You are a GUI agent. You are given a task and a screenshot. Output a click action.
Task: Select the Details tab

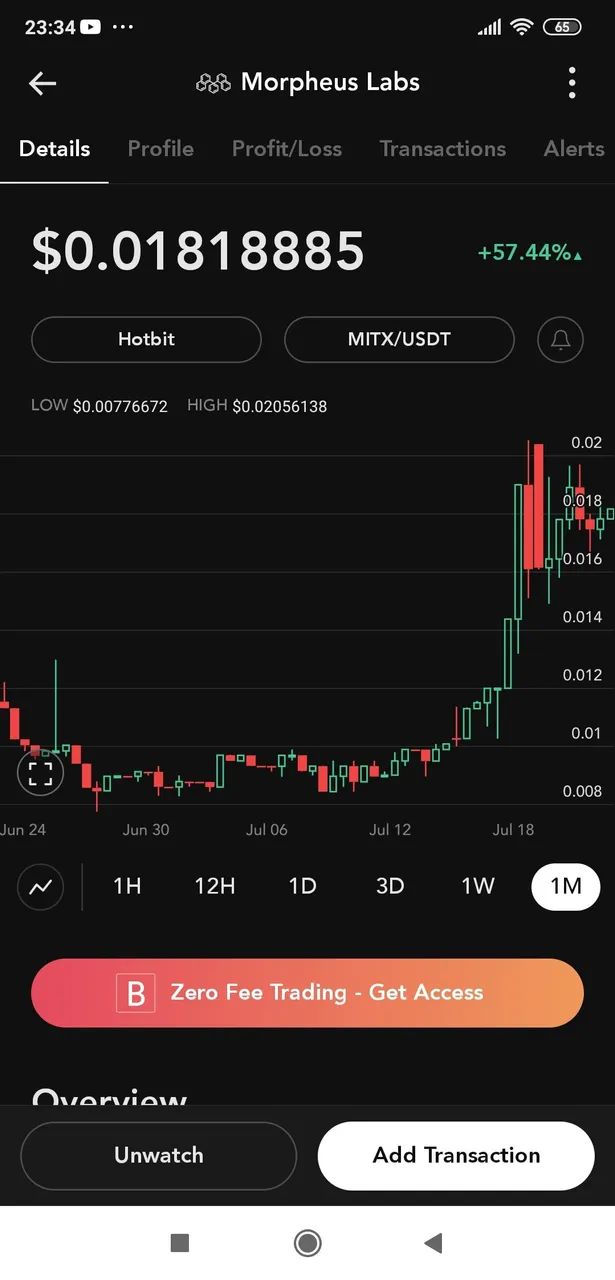pyautogui.click(x=54, y=149)
